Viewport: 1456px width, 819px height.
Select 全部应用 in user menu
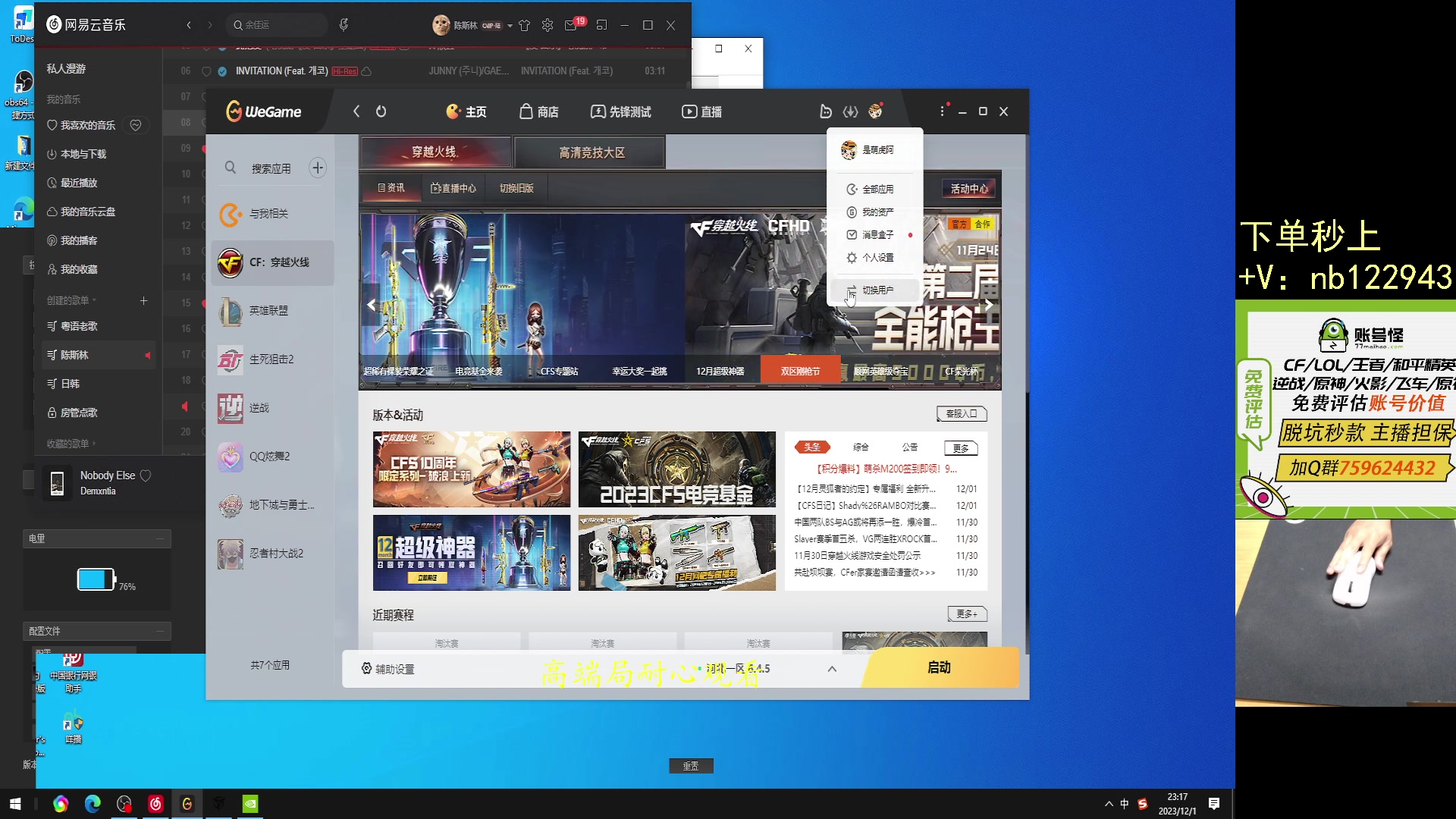click(x=875, y=190)
